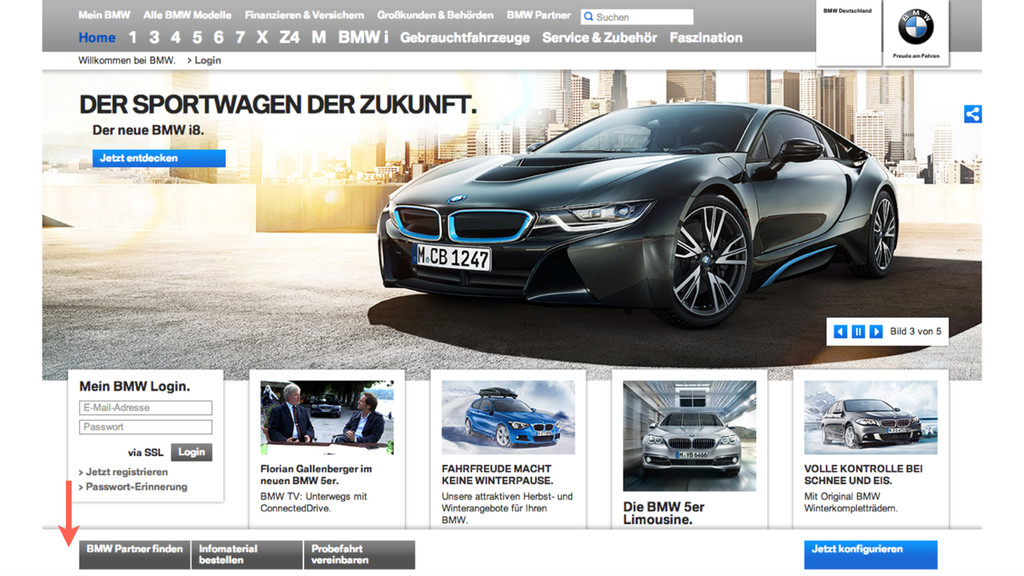Open Gebrauchtfahrzeuge section
This screenshot has height=576, width=1024.
pyautogui.click(x=465, y=37)
